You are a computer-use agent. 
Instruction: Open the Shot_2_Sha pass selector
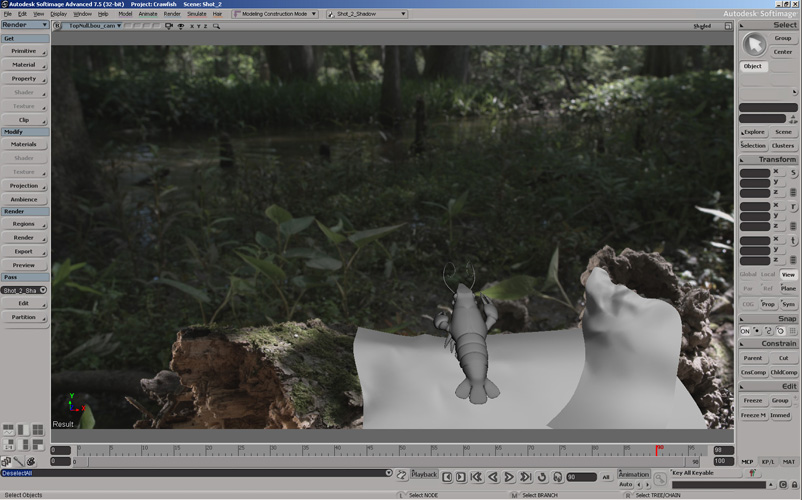pos(24,290)
